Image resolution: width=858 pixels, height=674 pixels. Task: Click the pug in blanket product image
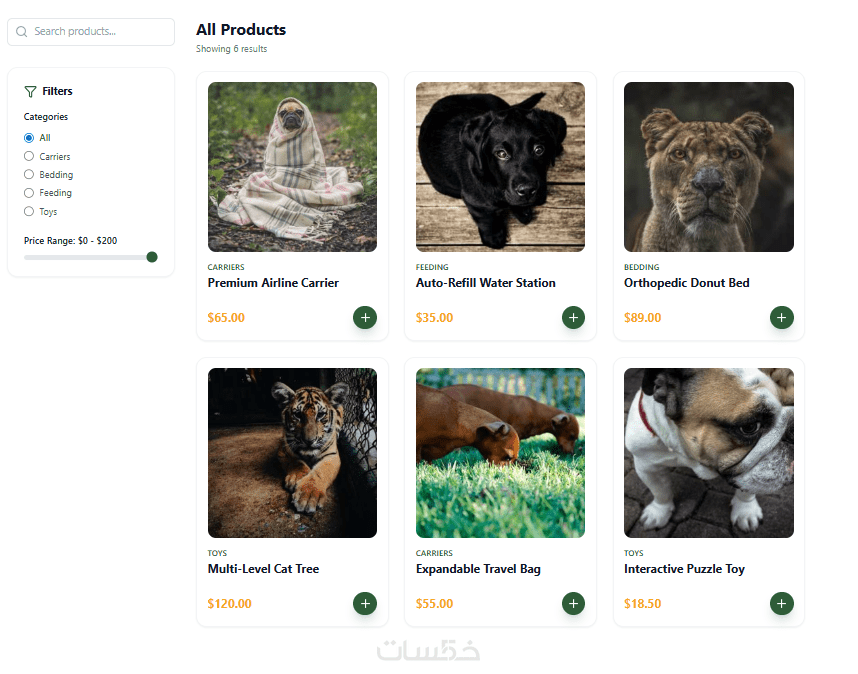[292, 167]
